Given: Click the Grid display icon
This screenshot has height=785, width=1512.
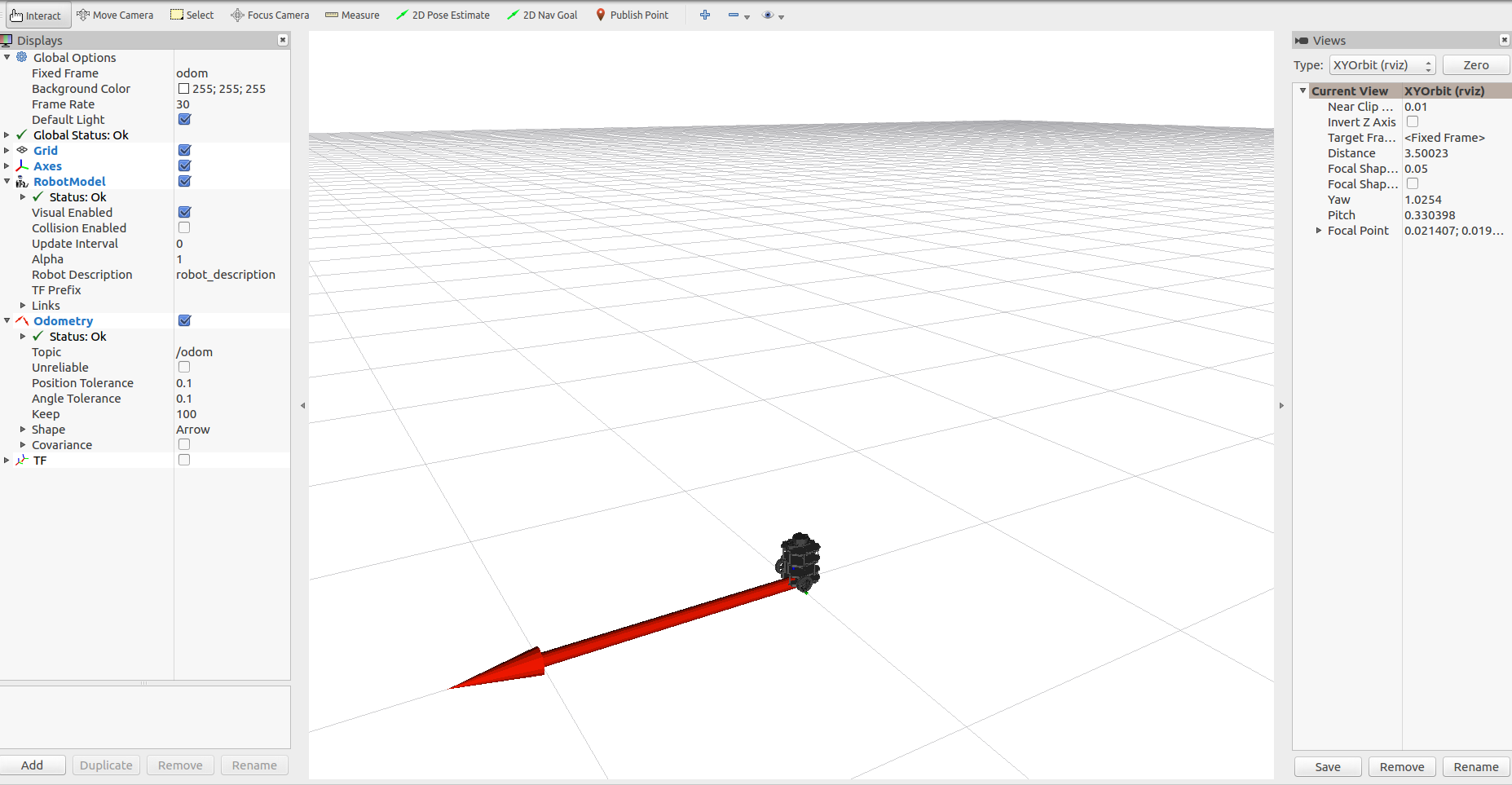Looking at the screenshot, I should click(x=22, y=150).
